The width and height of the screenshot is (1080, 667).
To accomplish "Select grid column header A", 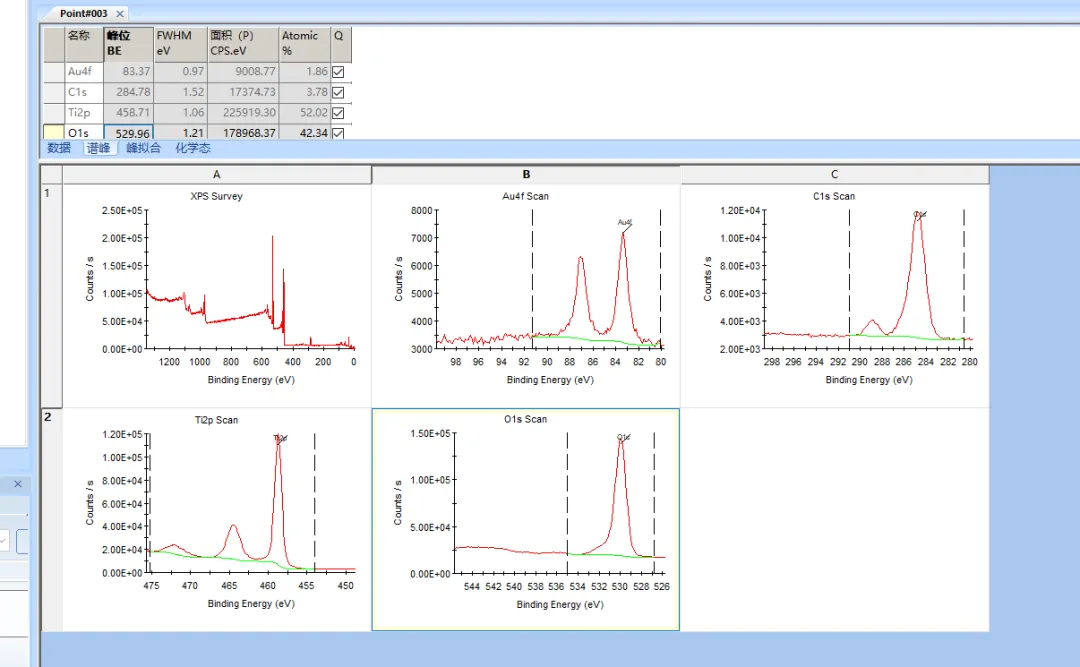I will point(217,175).
